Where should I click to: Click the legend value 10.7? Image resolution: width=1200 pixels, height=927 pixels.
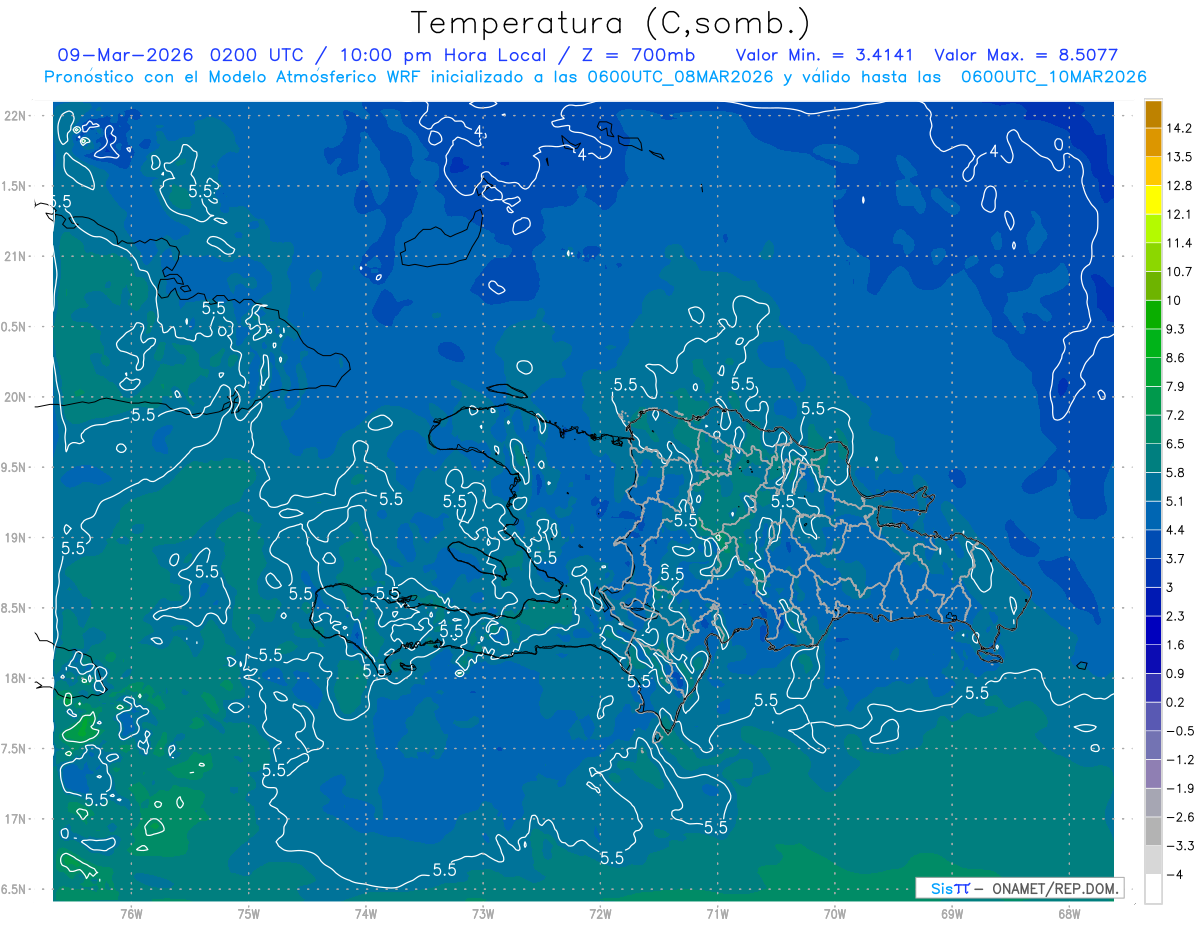pos(1178,272)
